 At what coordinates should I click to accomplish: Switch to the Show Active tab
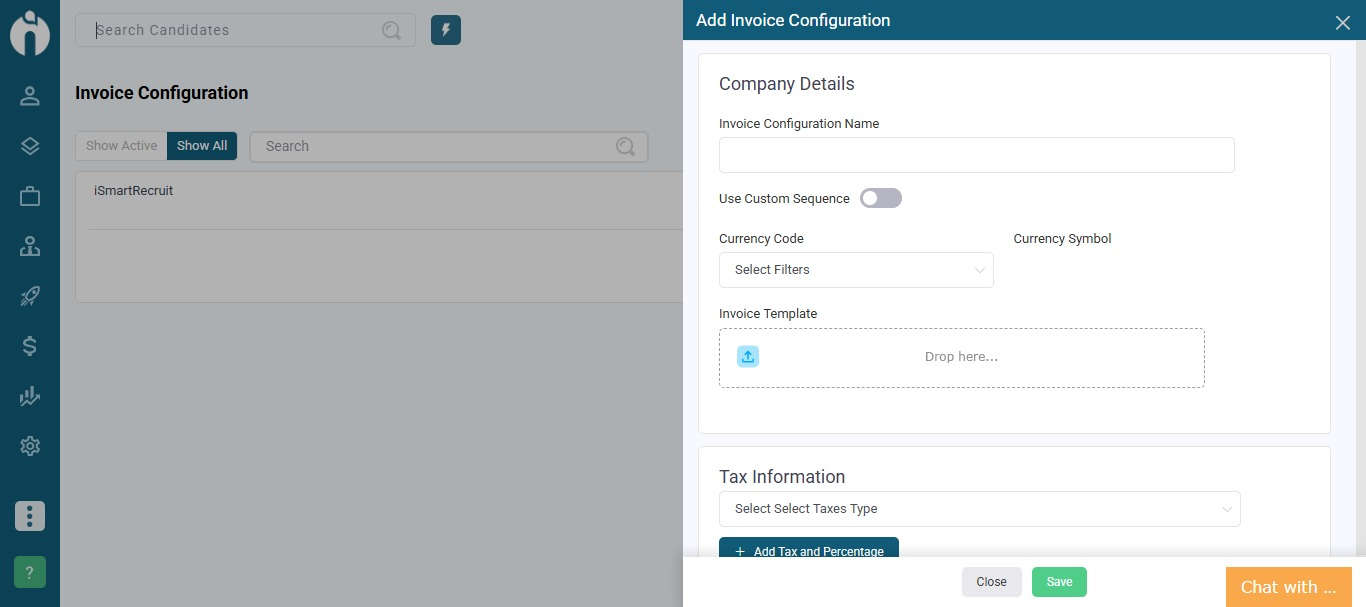pyautogui.click(x=121, y=146)
